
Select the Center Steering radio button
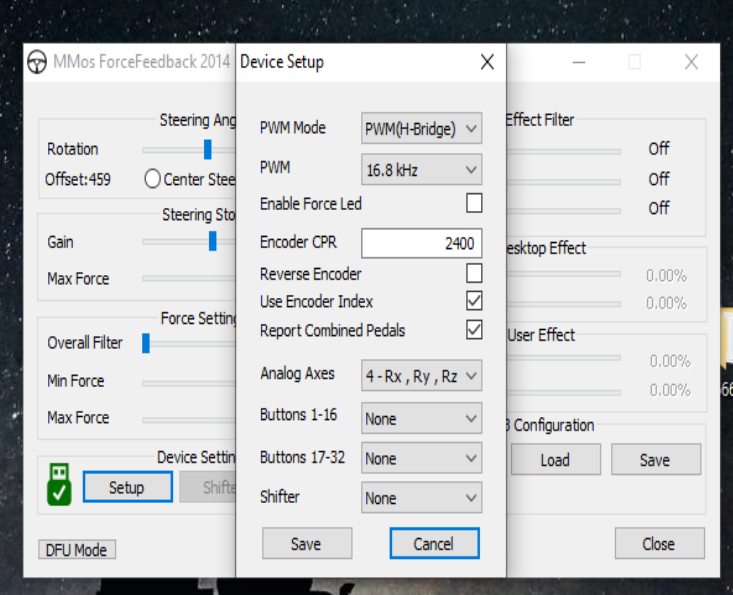click(x=153, y=179)
